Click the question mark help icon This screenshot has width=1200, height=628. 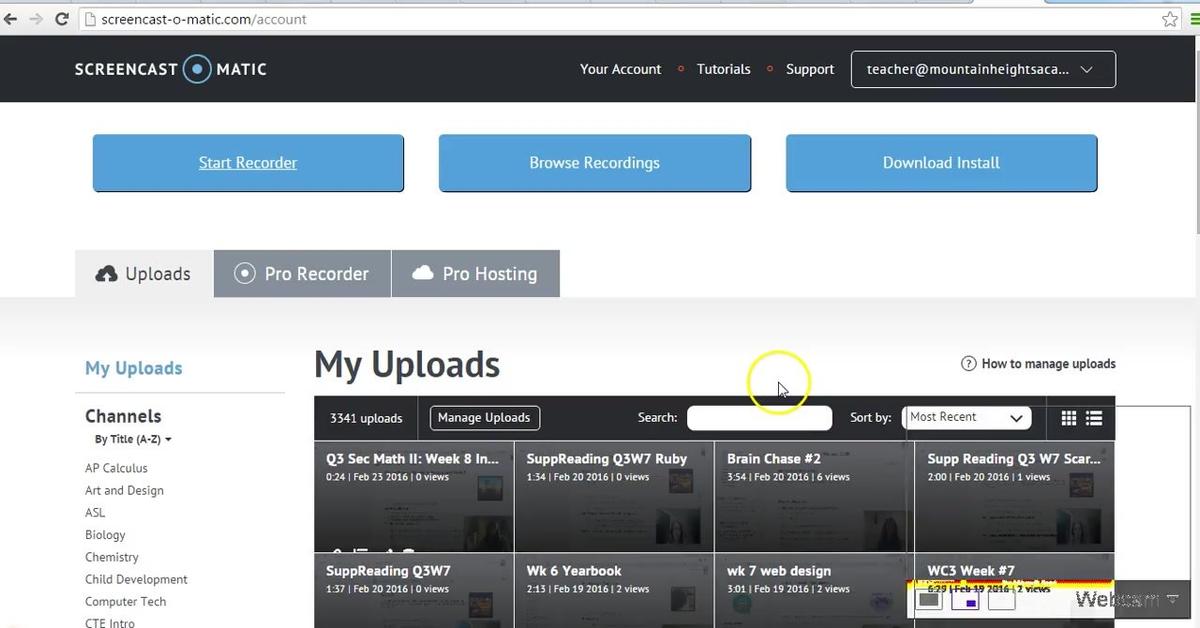pos(968,364)
